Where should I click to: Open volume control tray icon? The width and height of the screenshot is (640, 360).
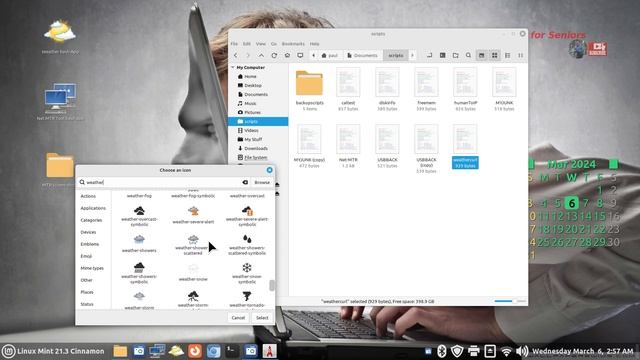[522, 351]
